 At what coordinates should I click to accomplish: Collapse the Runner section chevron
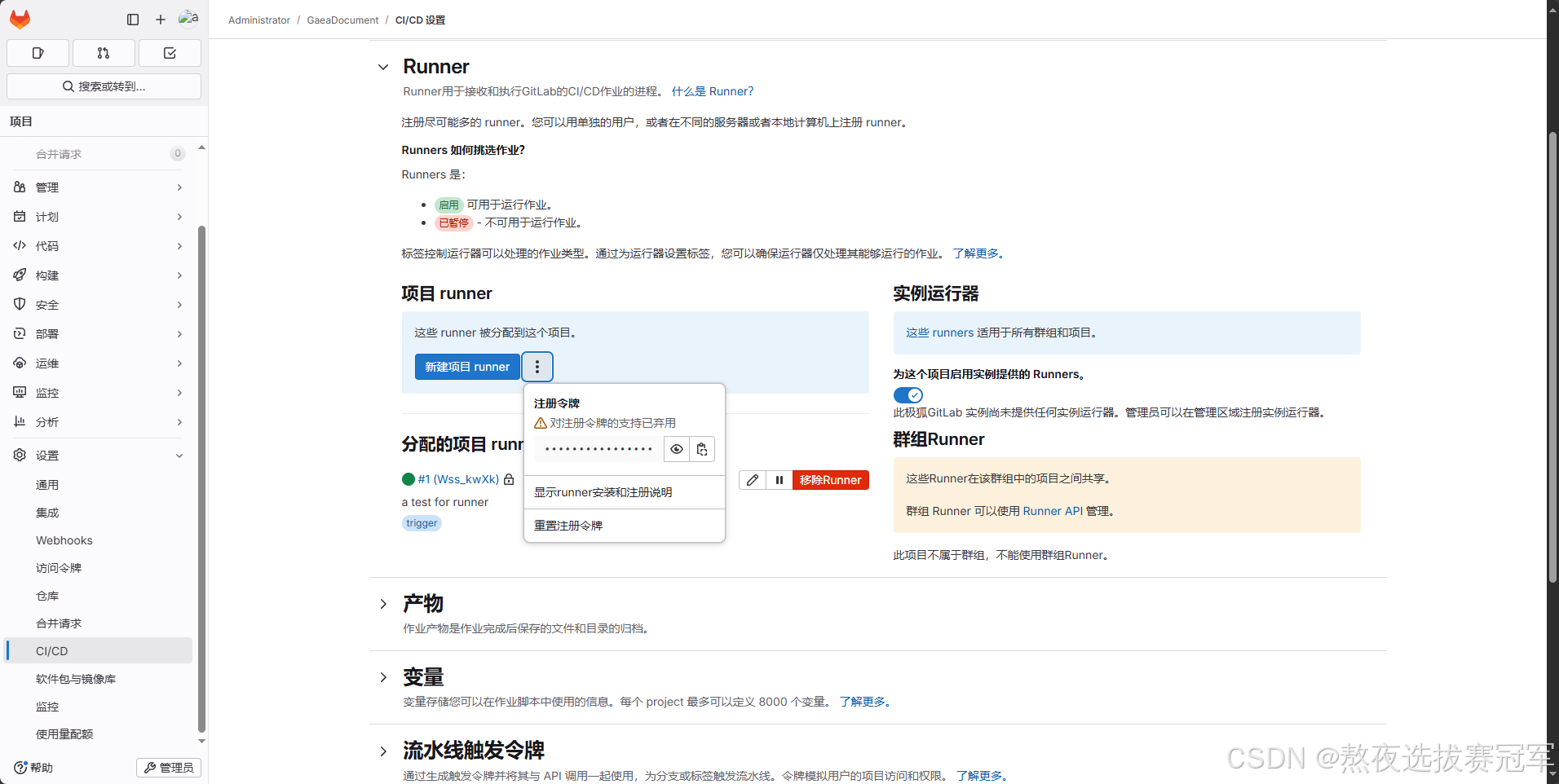(x=383, y=67)
